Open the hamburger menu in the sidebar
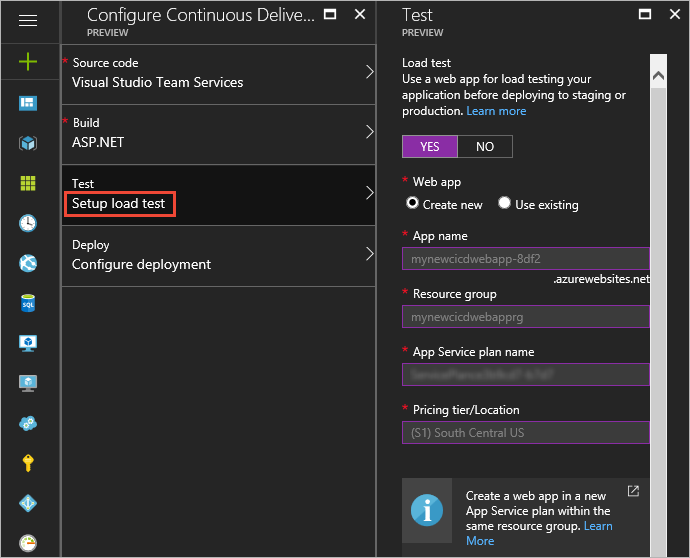 point(28,20)
